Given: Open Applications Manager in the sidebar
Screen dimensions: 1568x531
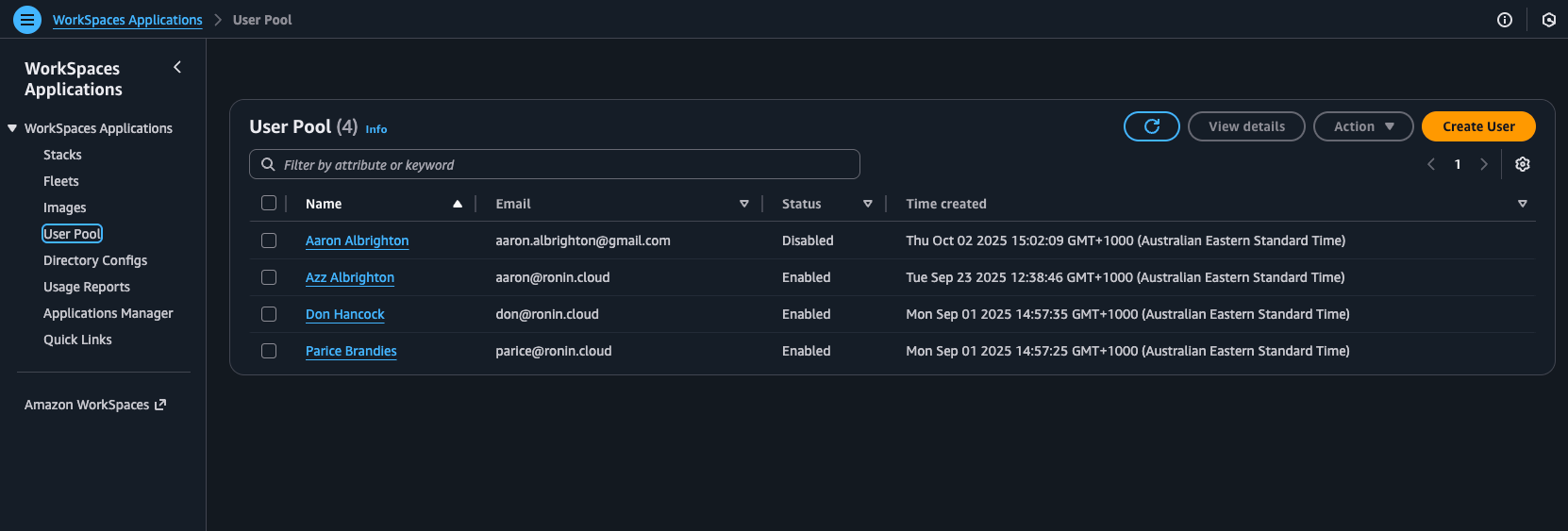Looking at the screenshot, I should tap(108, 313).
